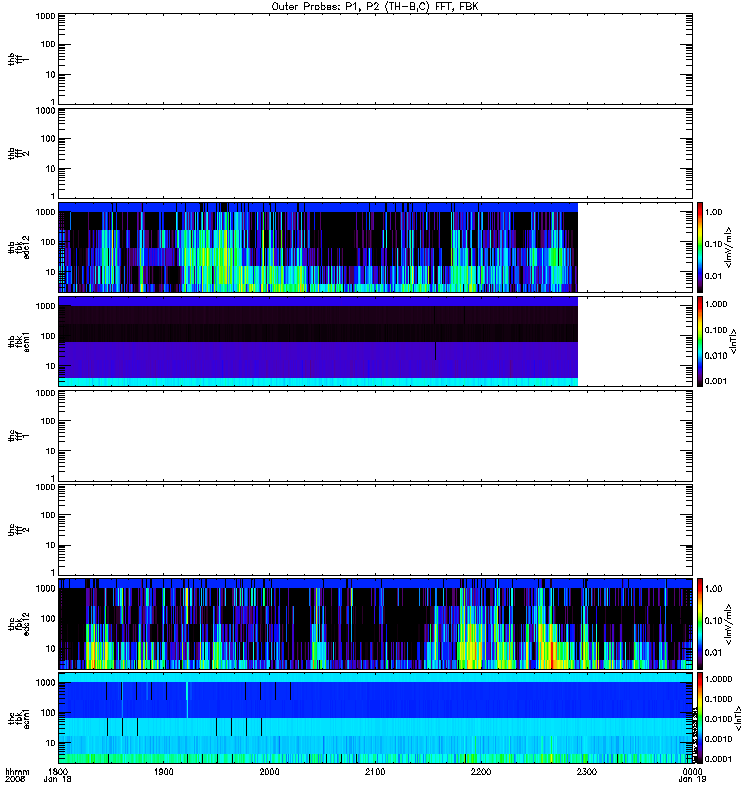The image size is (750, 800).
Task: Click the thb fbk scm1 spectrogram panel
Action: (375, 341)
